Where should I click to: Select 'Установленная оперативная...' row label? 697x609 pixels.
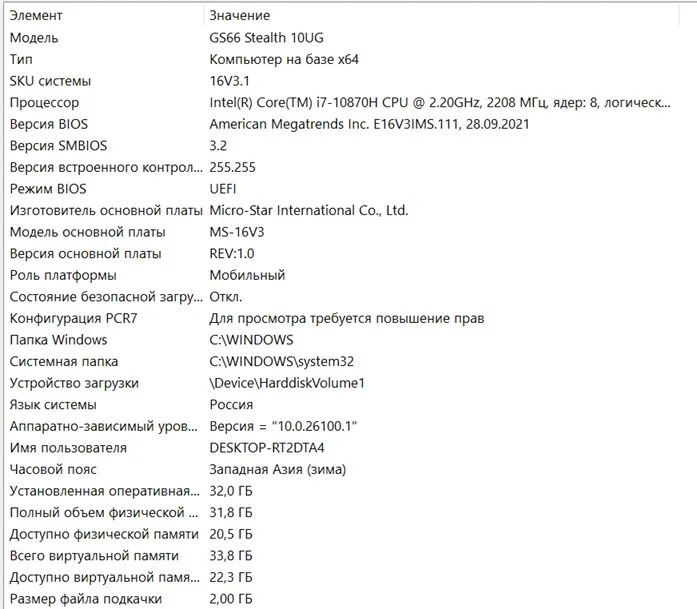[105, 491]
